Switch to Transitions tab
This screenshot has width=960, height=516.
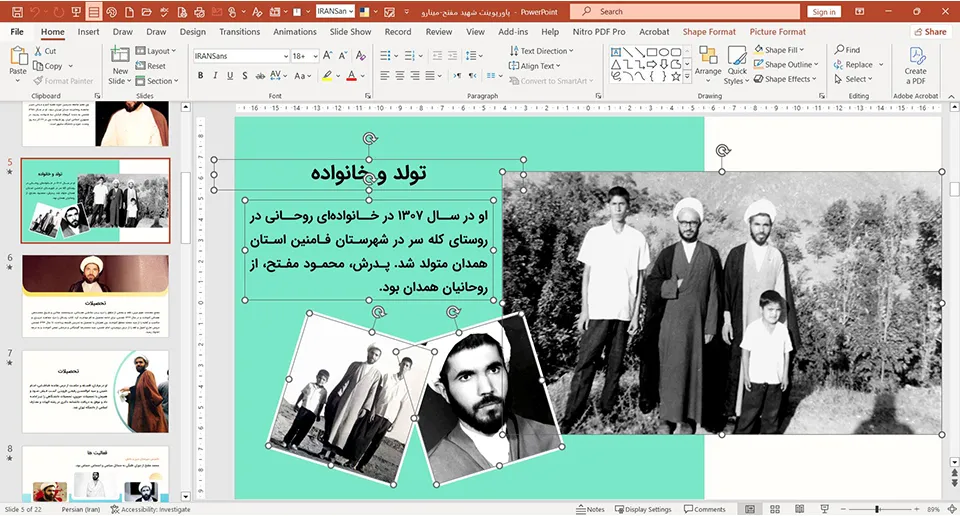point(239,32)
